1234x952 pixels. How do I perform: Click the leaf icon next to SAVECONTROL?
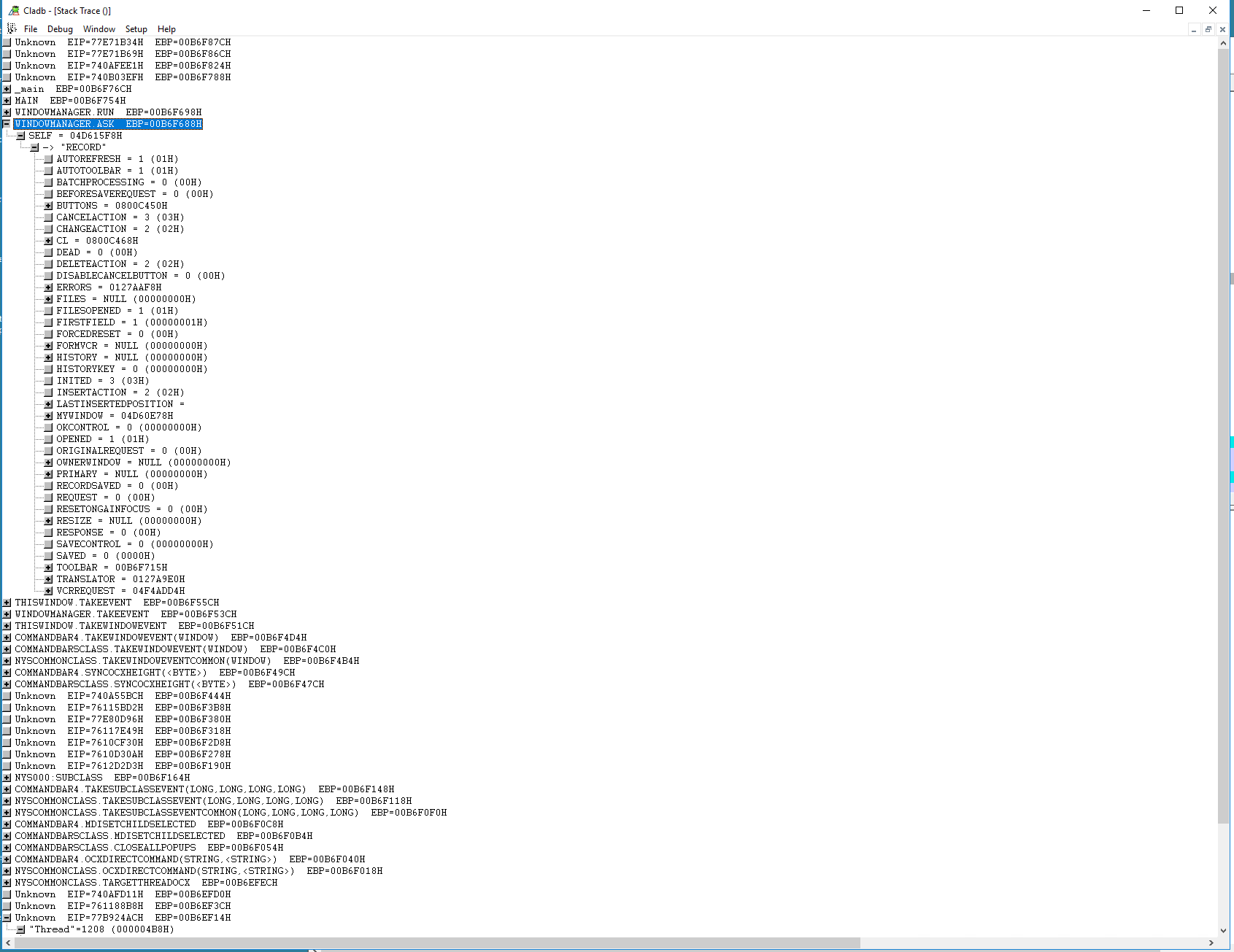(x=48, y=544)
